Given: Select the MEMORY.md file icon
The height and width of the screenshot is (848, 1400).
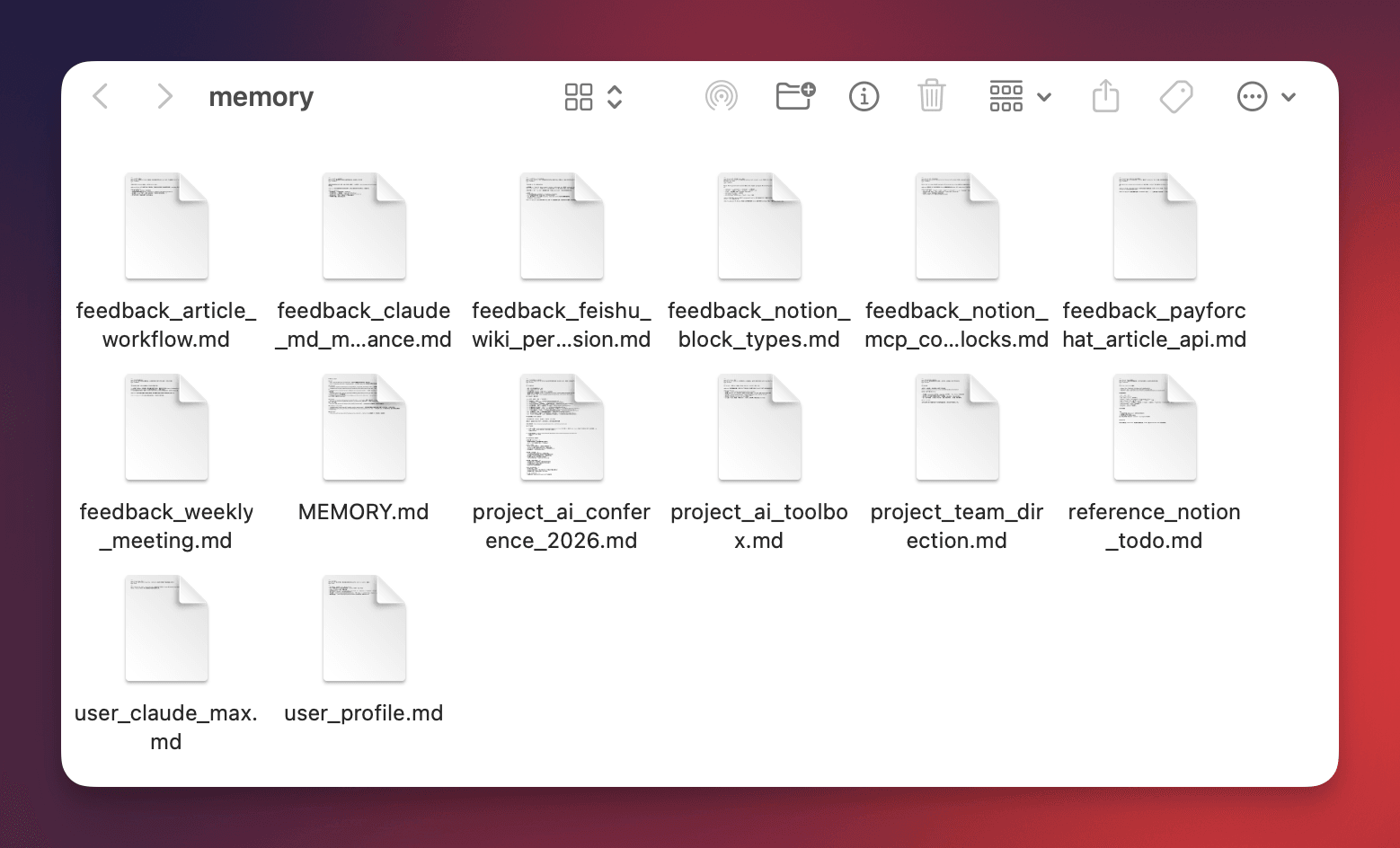Looking at the screenshot, I should coord(364,427).
